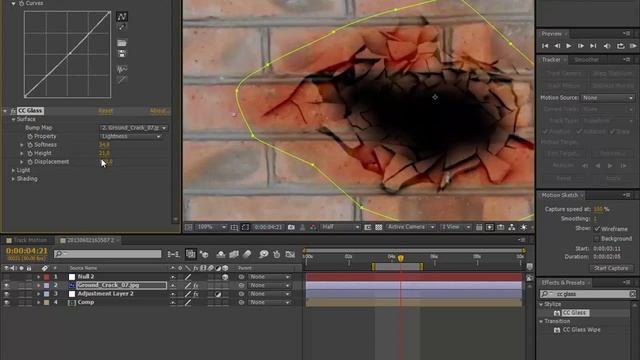Open Property dropdown set to Lightness
640x360 pixels.
coord(131,136)
